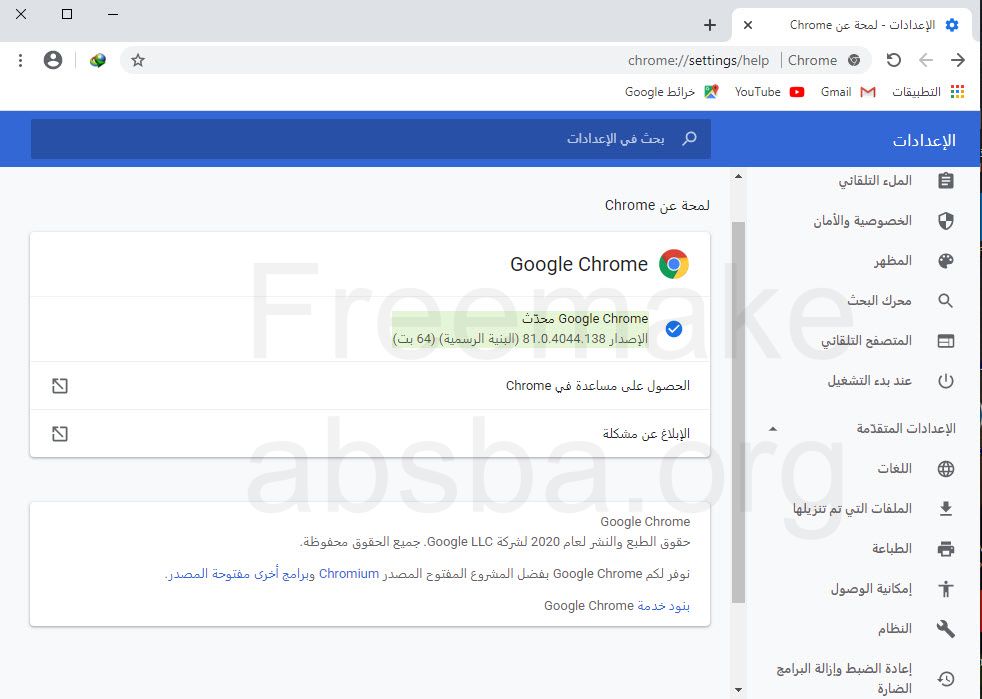Click the external-link icon on the report problem row
Image resolution: width=982 pixels, height=699 pixels.
pyautogui.click(x=60, y=434)
